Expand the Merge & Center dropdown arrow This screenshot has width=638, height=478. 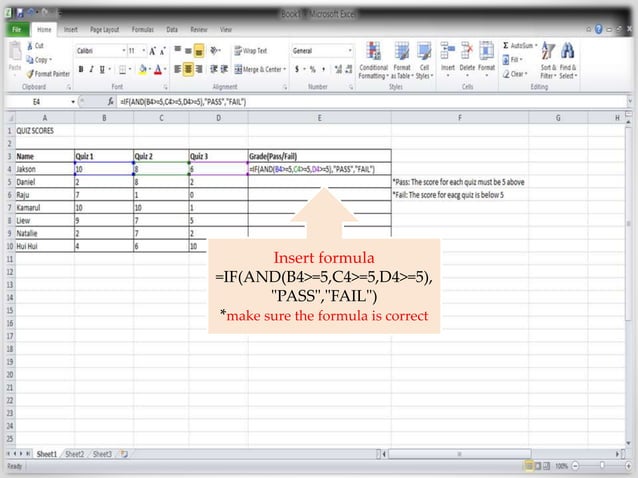click(284, 70)
